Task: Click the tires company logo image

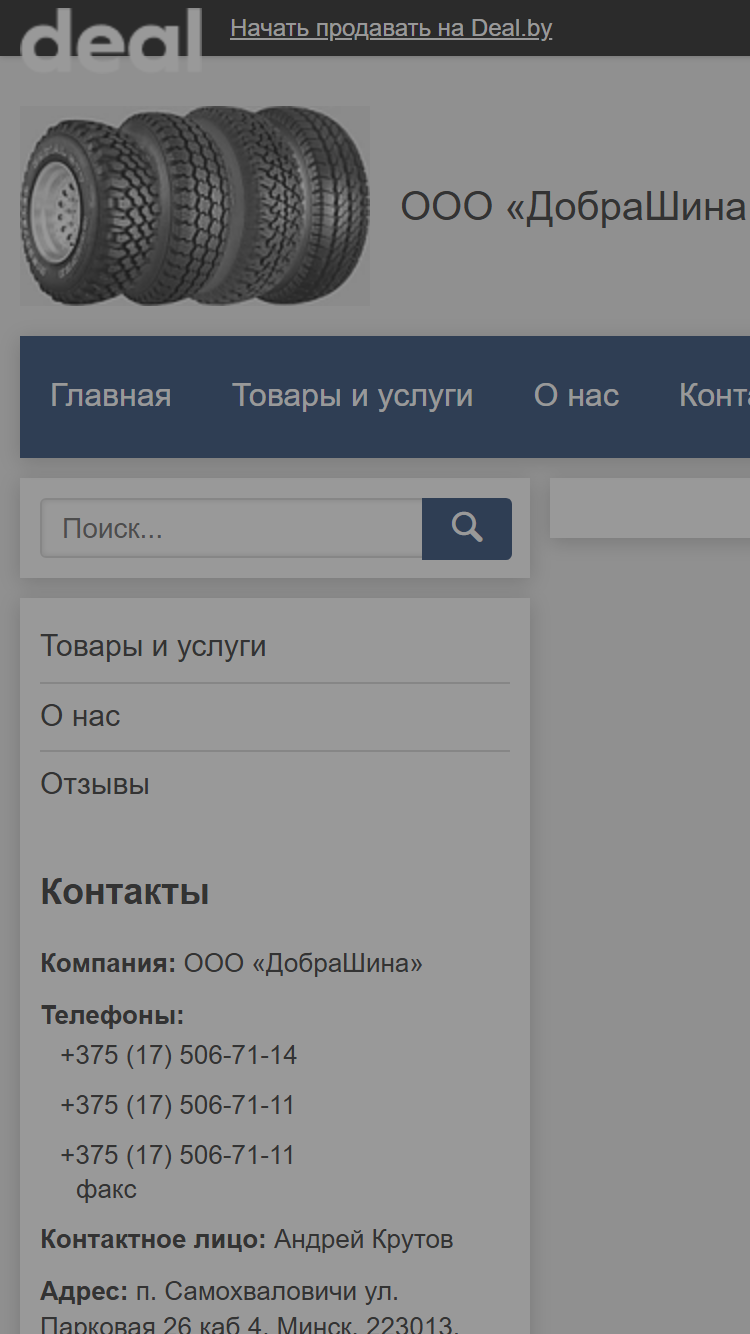Action: 195,206
